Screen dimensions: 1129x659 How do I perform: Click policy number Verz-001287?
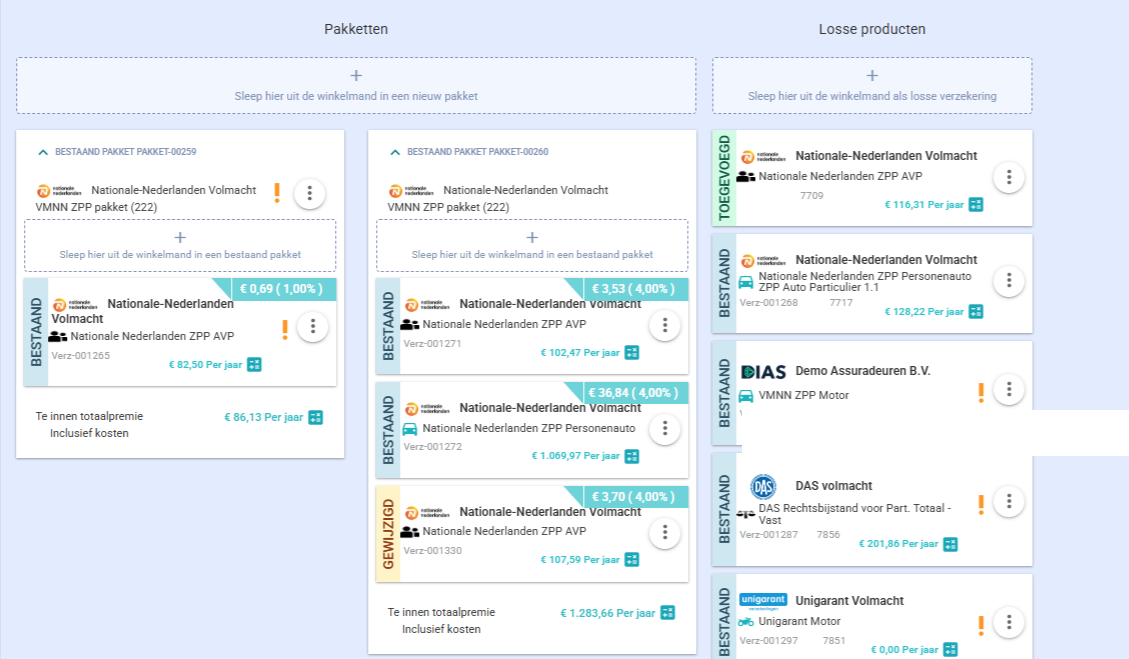tap(768, 534)
